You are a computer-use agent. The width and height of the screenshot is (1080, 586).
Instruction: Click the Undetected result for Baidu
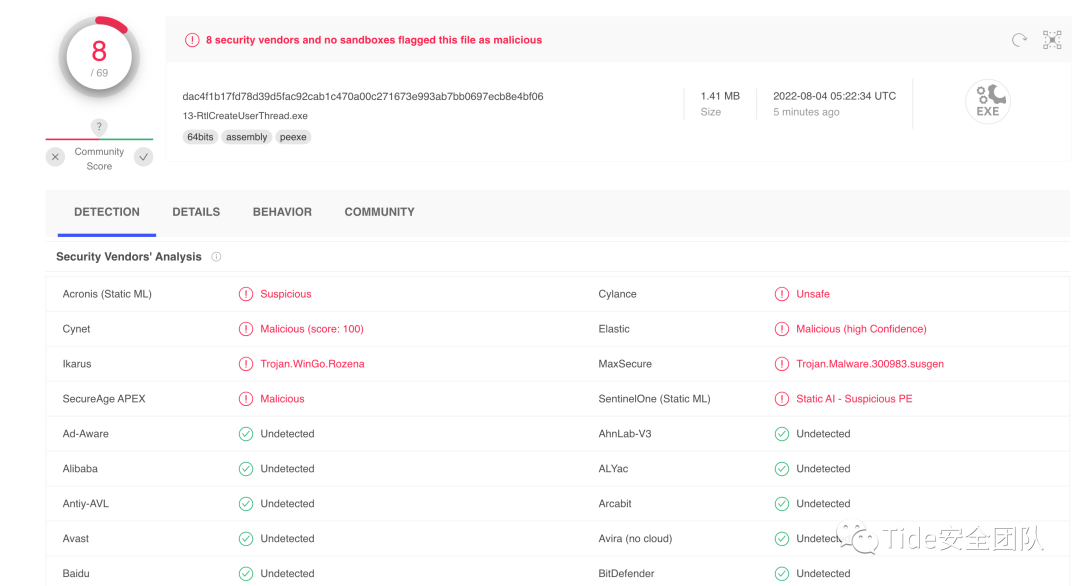(287, 574)
